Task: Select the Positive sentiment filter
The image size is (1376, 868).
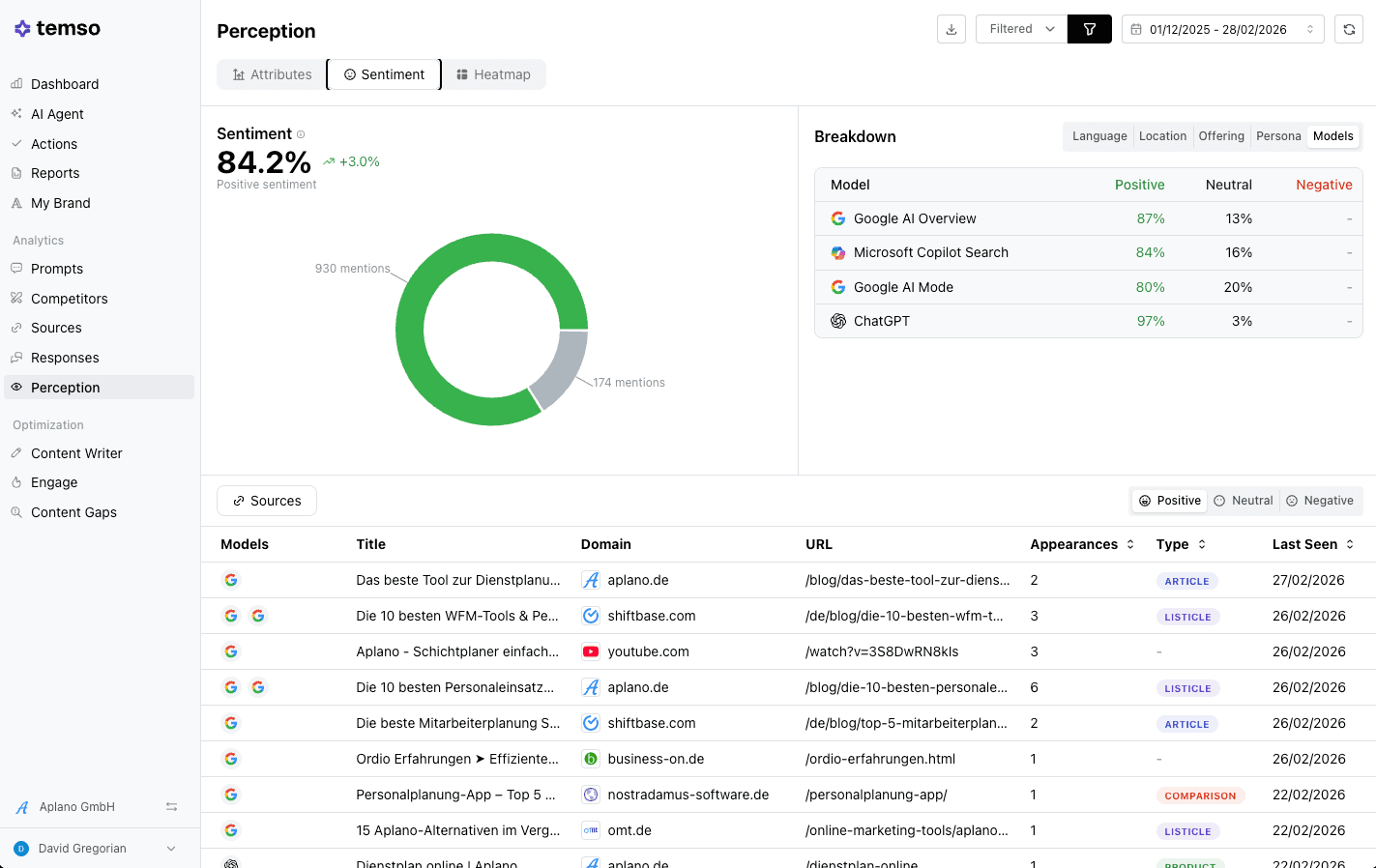Action: pos(1170,501)
